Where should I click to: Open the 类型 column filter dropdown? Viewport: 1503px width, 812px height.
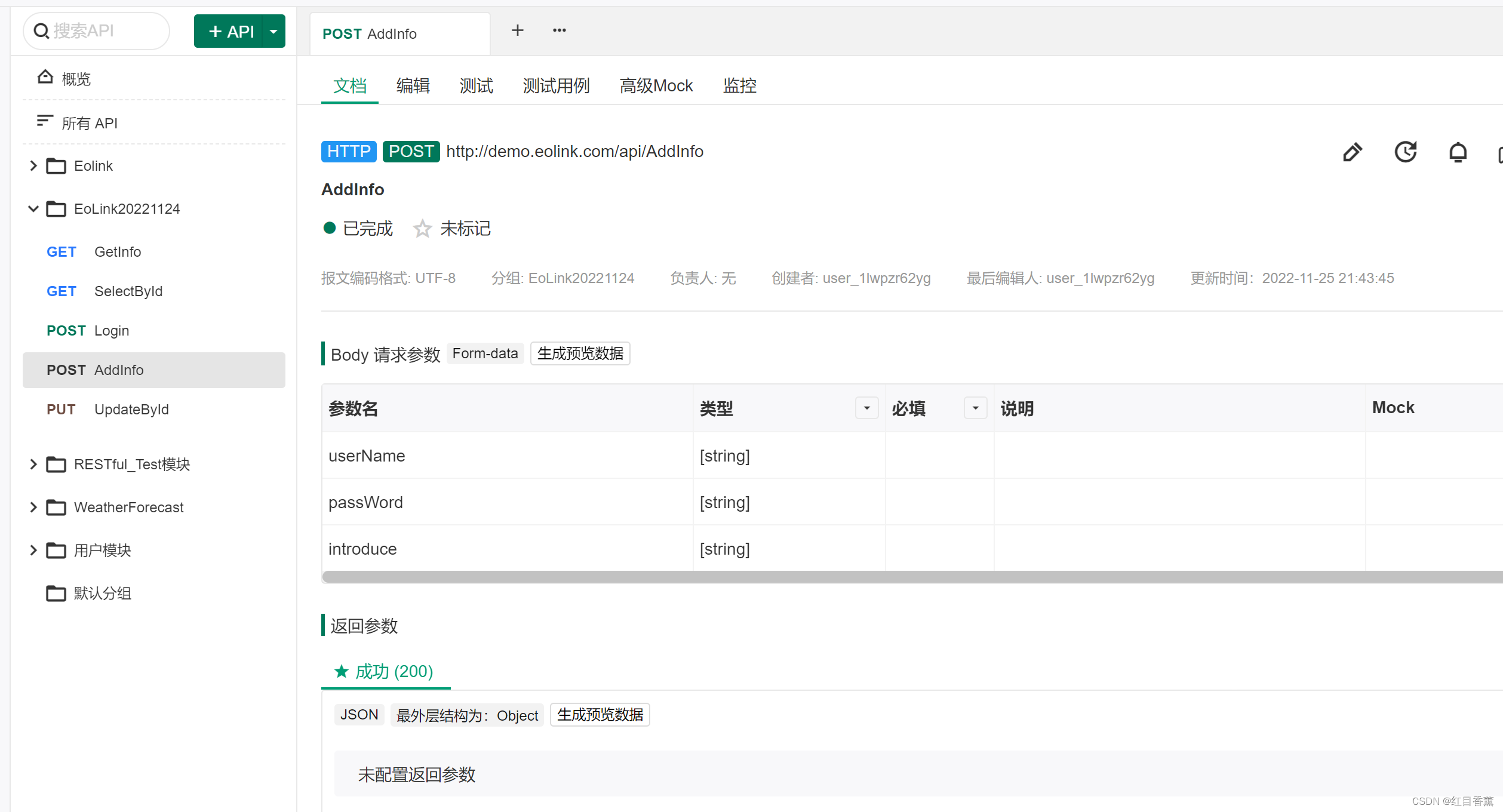[866, 408]
